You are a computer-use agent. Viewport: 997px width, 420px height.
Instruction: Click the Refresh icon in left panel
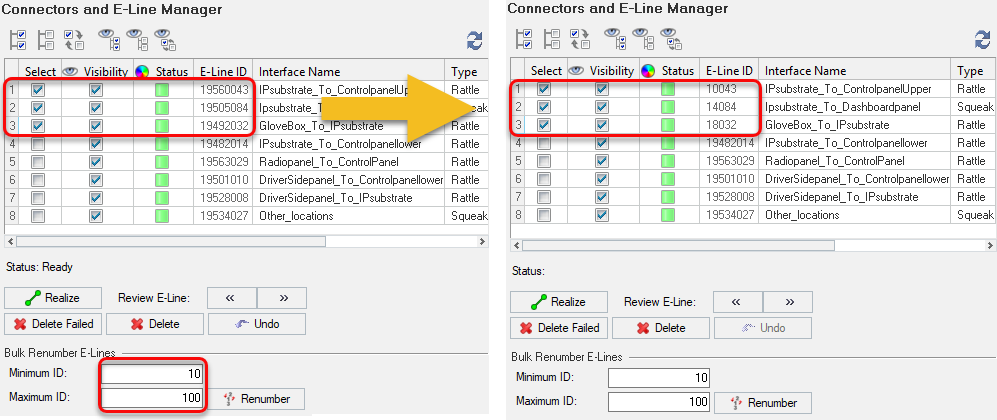(474, 41)
